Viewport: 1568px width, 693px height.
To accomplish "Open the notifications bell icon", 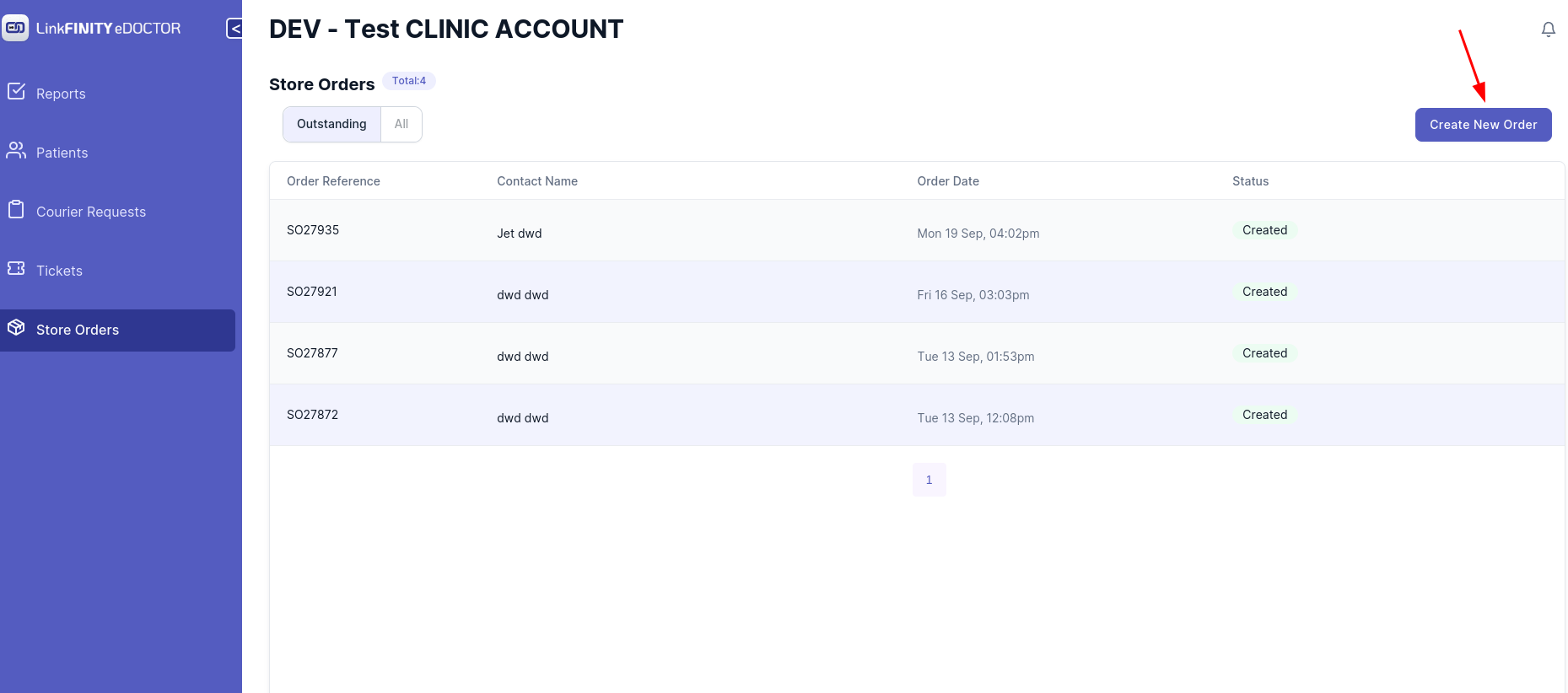I will tap(1548, 30).
